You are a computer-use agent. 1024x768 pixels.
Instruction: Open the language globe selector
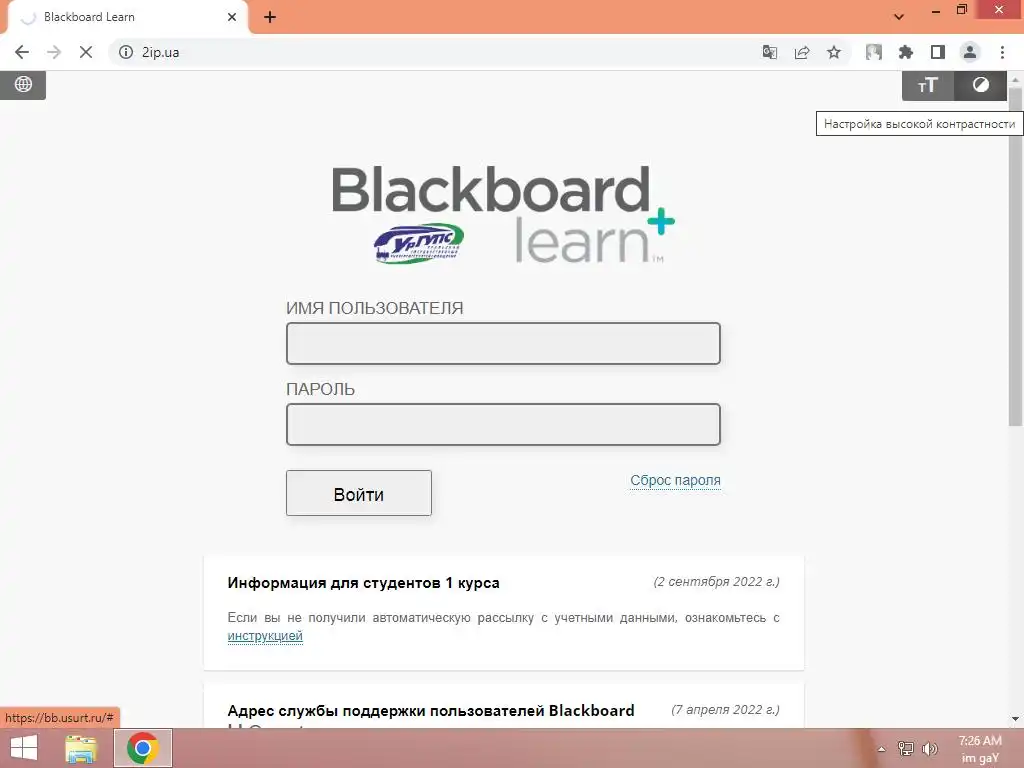pyautogui.click(x=23, y=84)
